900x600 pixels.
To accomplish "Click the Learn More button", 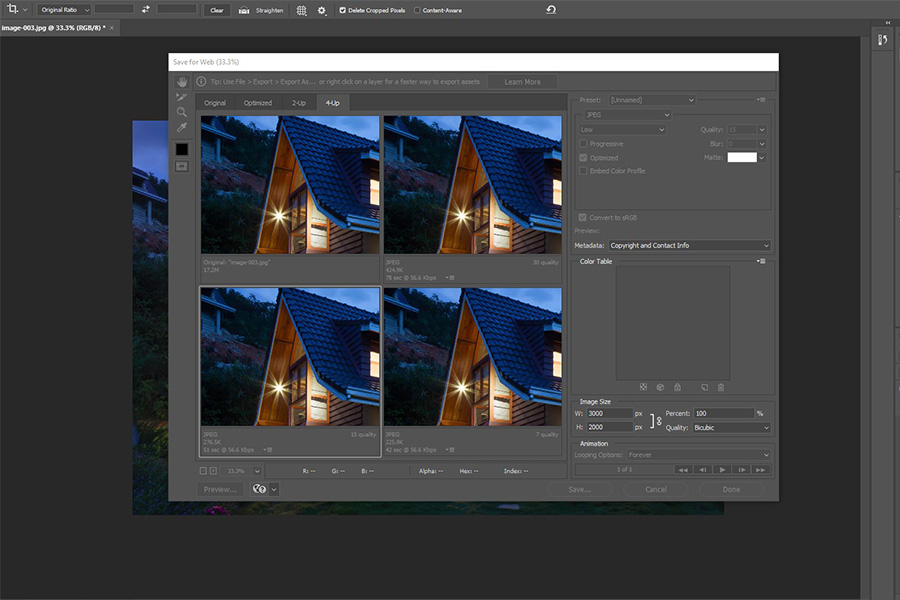I will [x=522, y=82].
